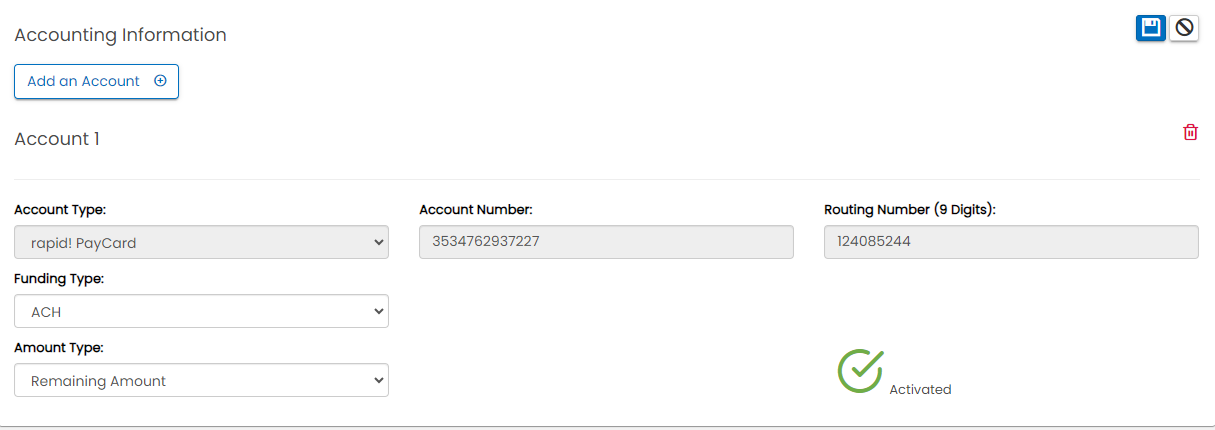1215x430 pixels.
Task: Expand the Funding Type dropdown showing ACH
Action: pos(201,311)
